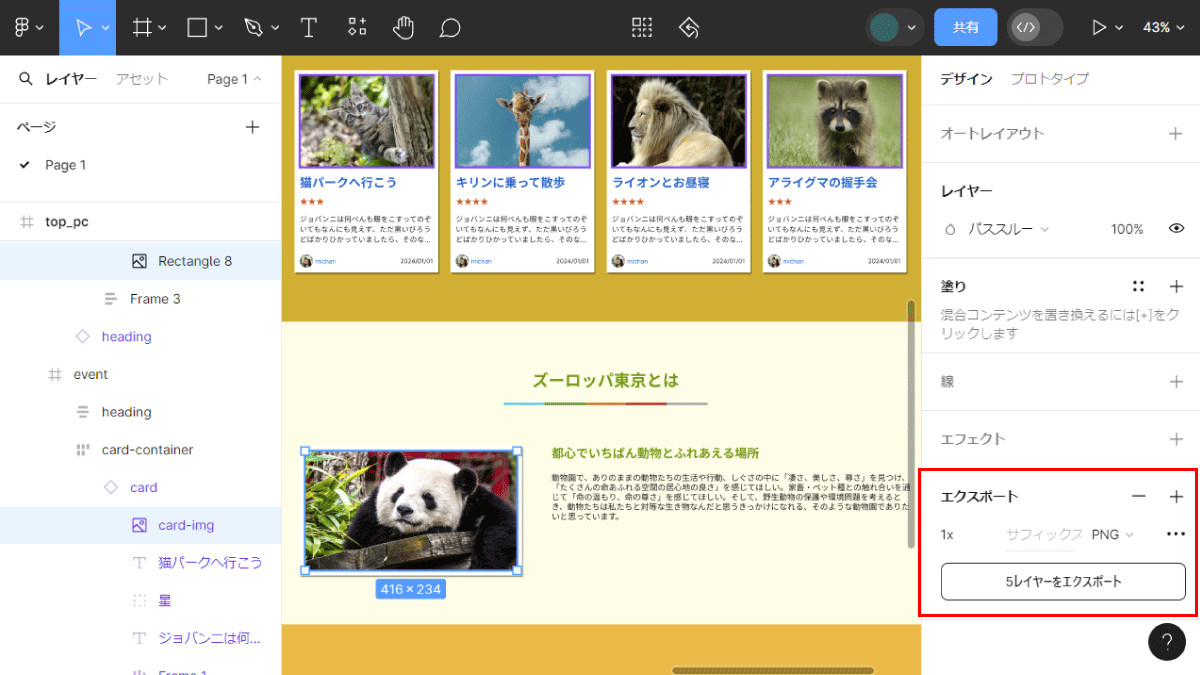Add auto layout with plus icon

point(1176,133)
